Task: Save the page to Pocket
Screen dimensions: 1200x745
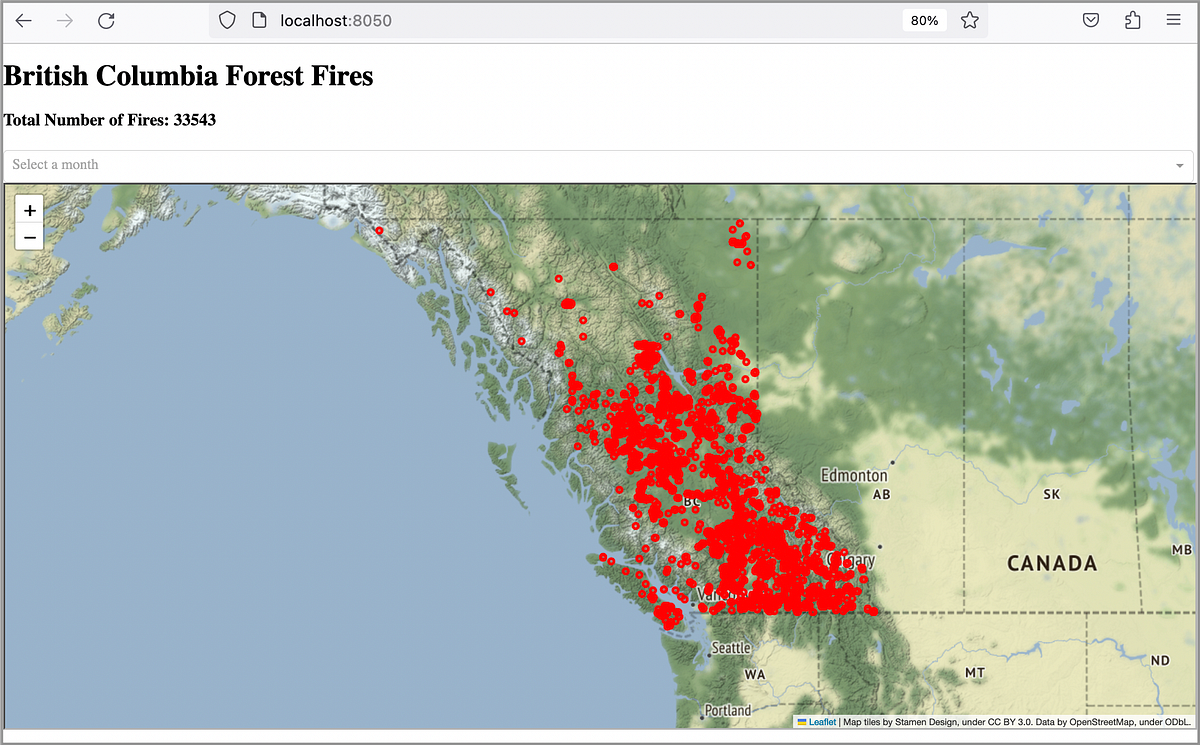Action: [1090, 20]
